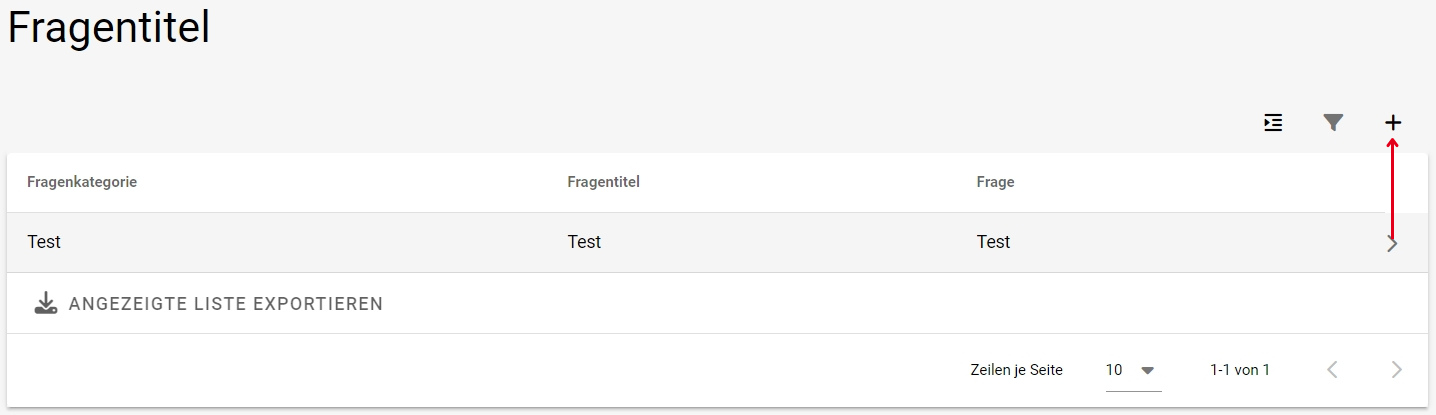Image resolution: width=1436 pixels, height=415 pixels.
Task: Select the Test cell under Fragentitel column
Action: pos(584,242)
